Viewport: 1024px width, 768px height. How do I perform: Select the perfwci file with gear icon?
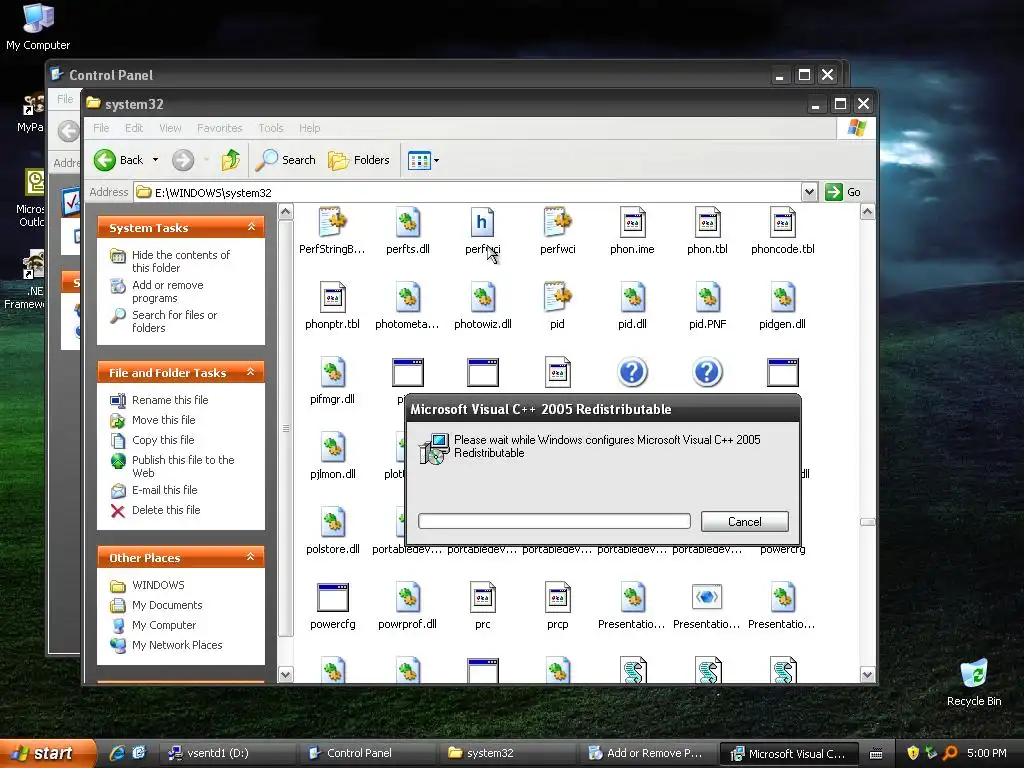[x=557, y=230]
